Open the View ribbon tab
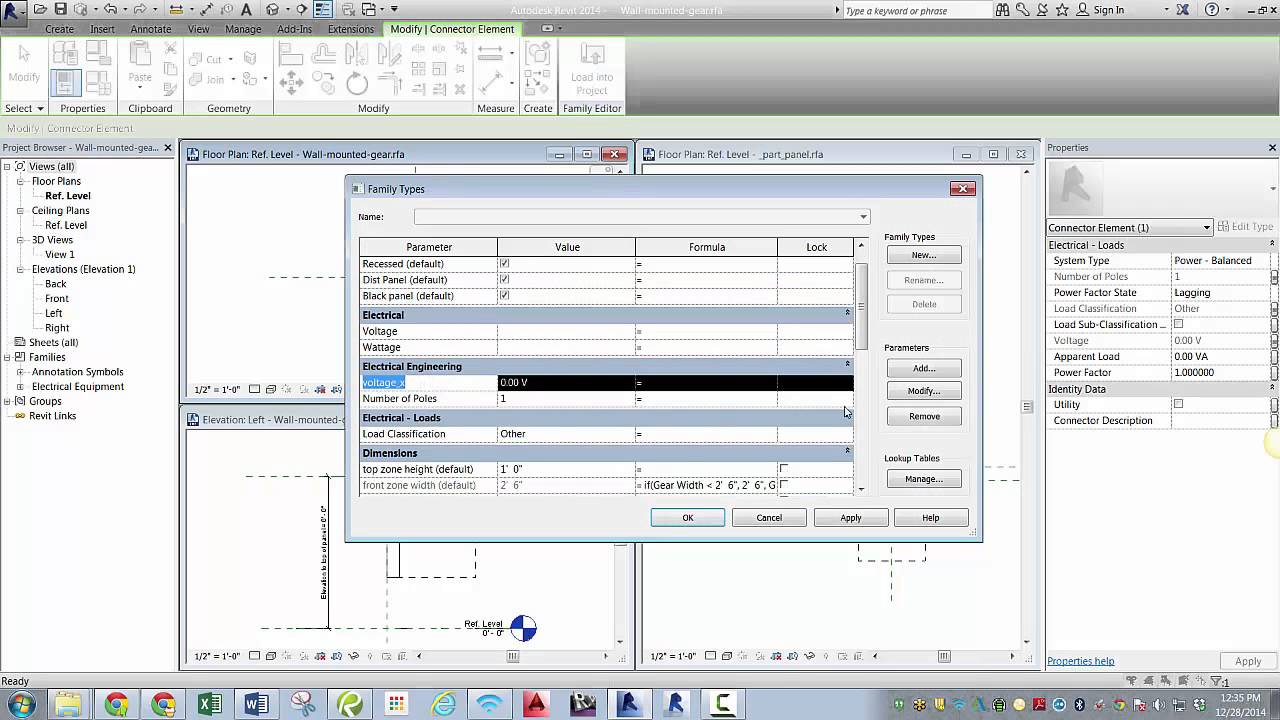The width and height of the screenshot is (1280, 720). [198, 29]
